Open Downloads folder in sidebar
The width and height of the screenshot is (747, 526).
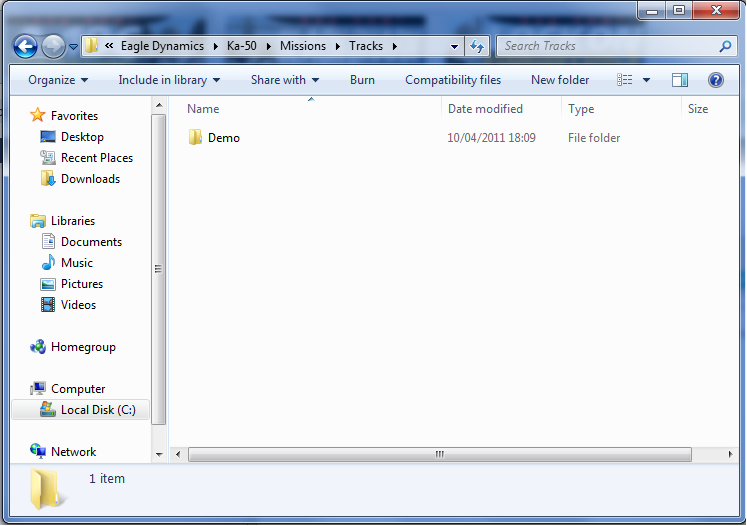pyautogui.click(x=90, y=179)
